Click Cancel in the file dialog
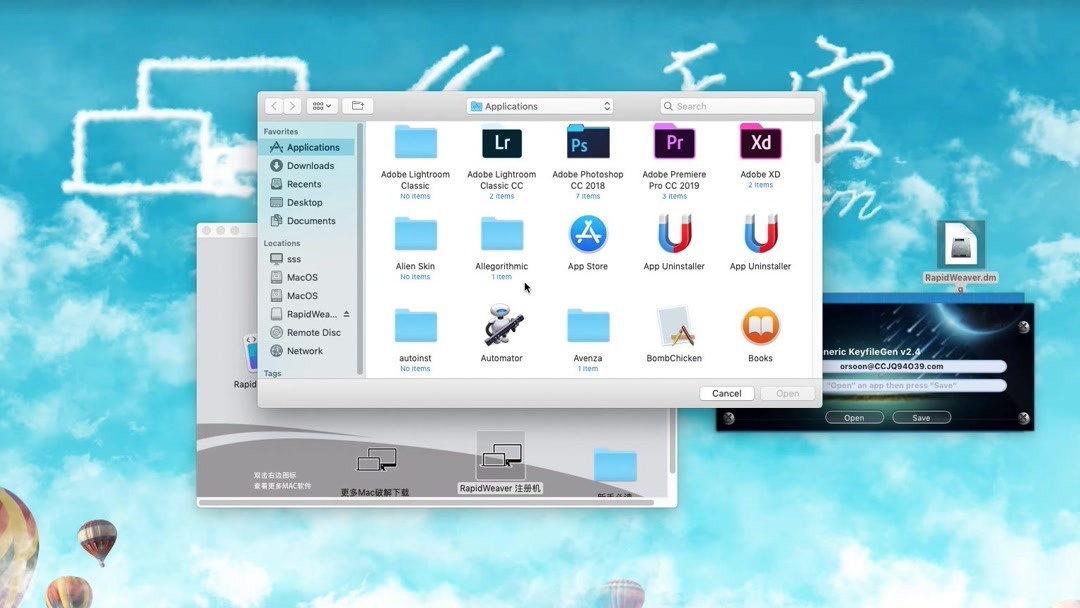Viewport: 1080px width, 608px height. click(x=726, y=393)
